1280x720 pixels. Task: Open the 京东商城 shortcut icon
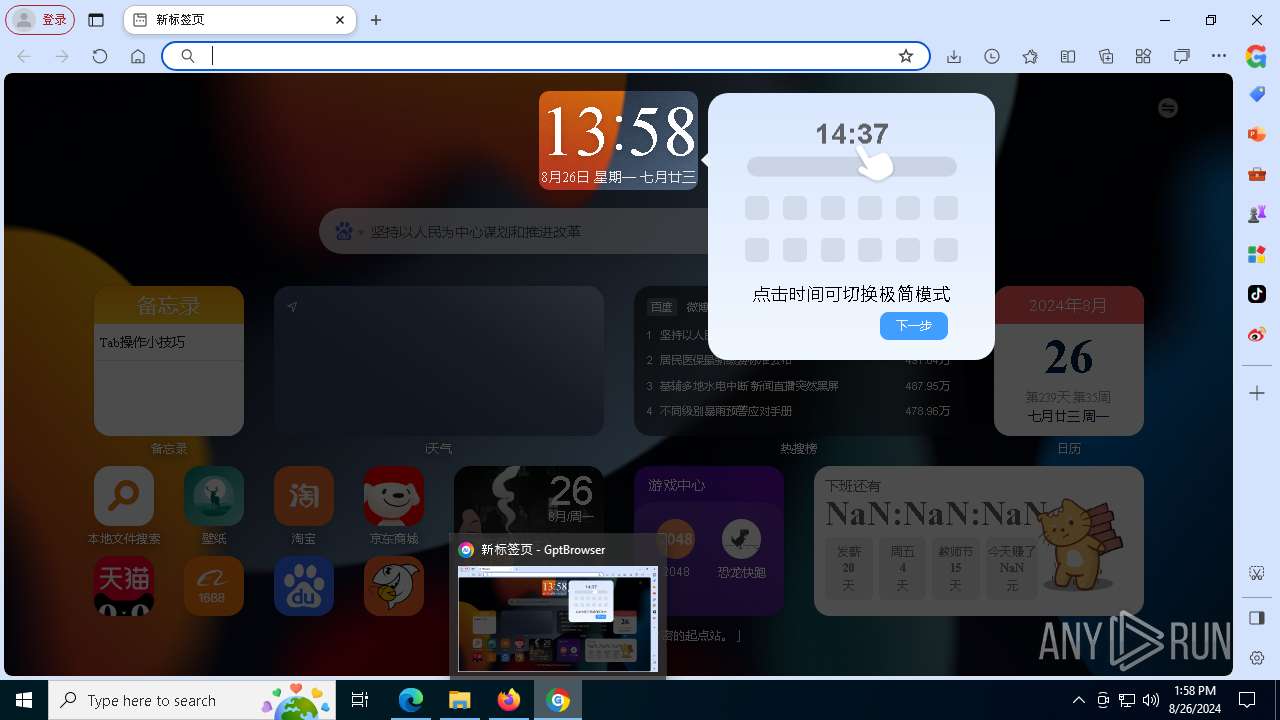(394, 496)
